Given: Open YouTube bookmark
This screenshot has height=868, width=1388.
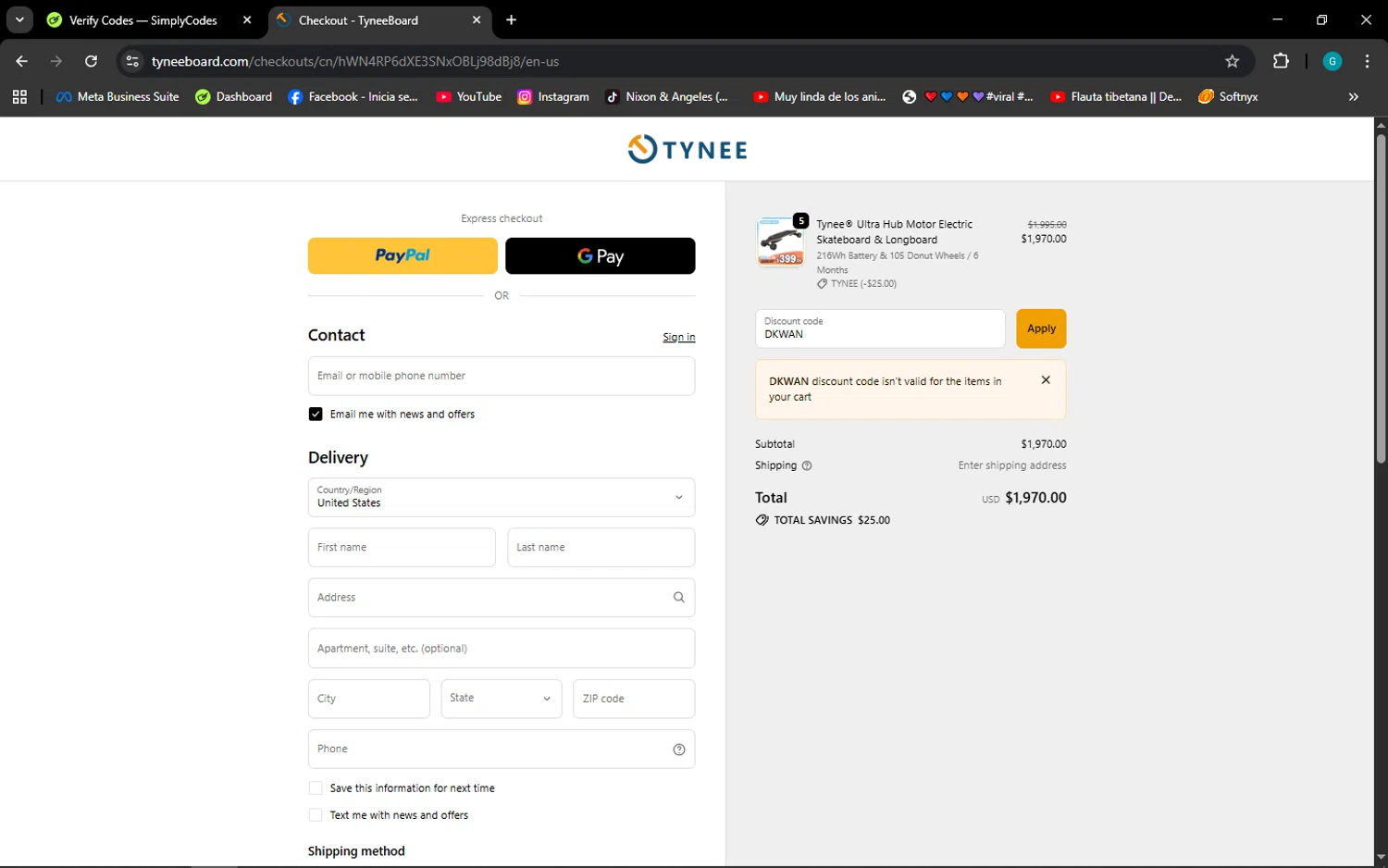Looking at the screenshot, I should pyautogui.click(x=469, y=96).
